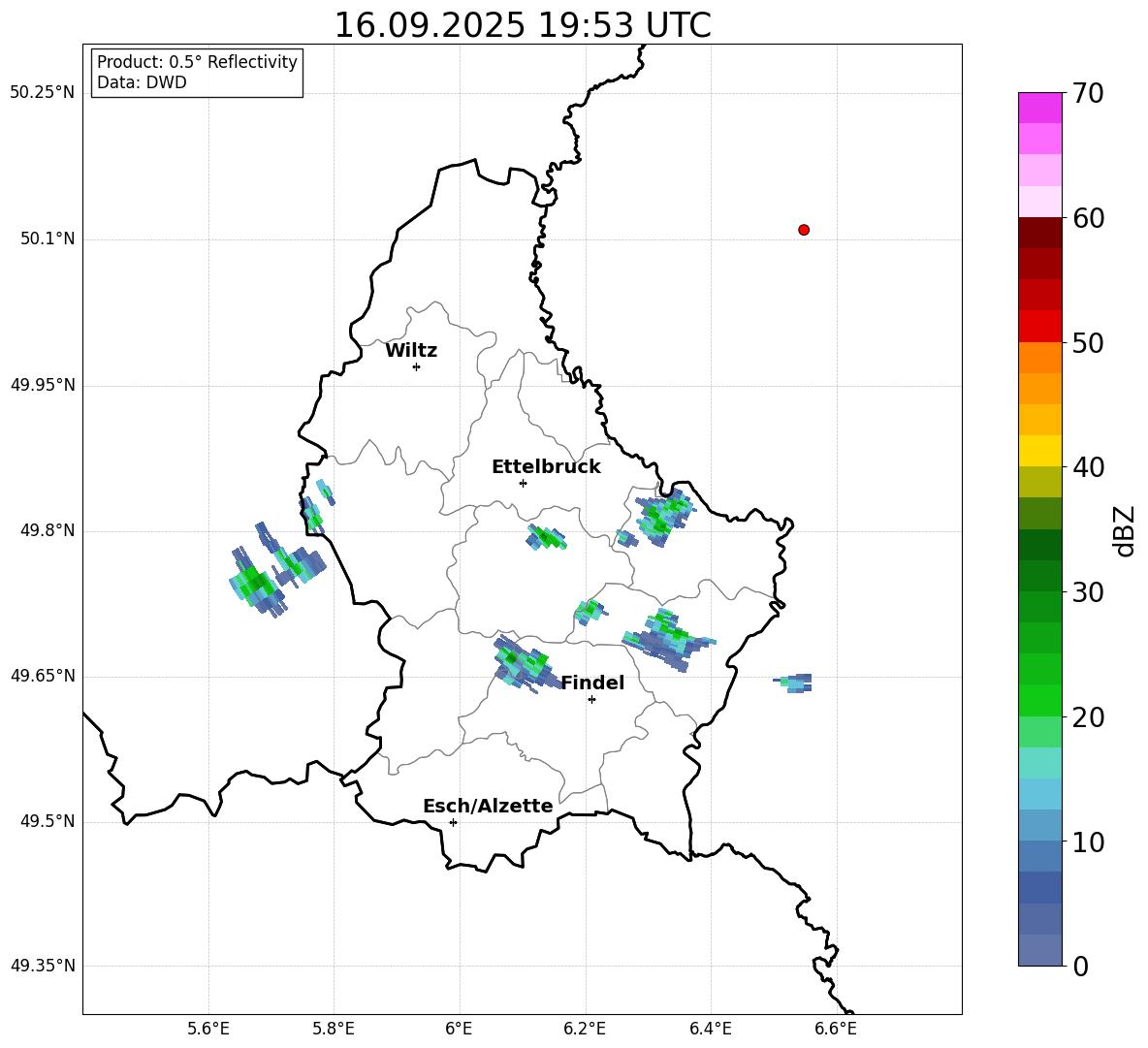Click the 50.25°N latitude label
Screen dimensions: 1148x1048
pos(43,93)
